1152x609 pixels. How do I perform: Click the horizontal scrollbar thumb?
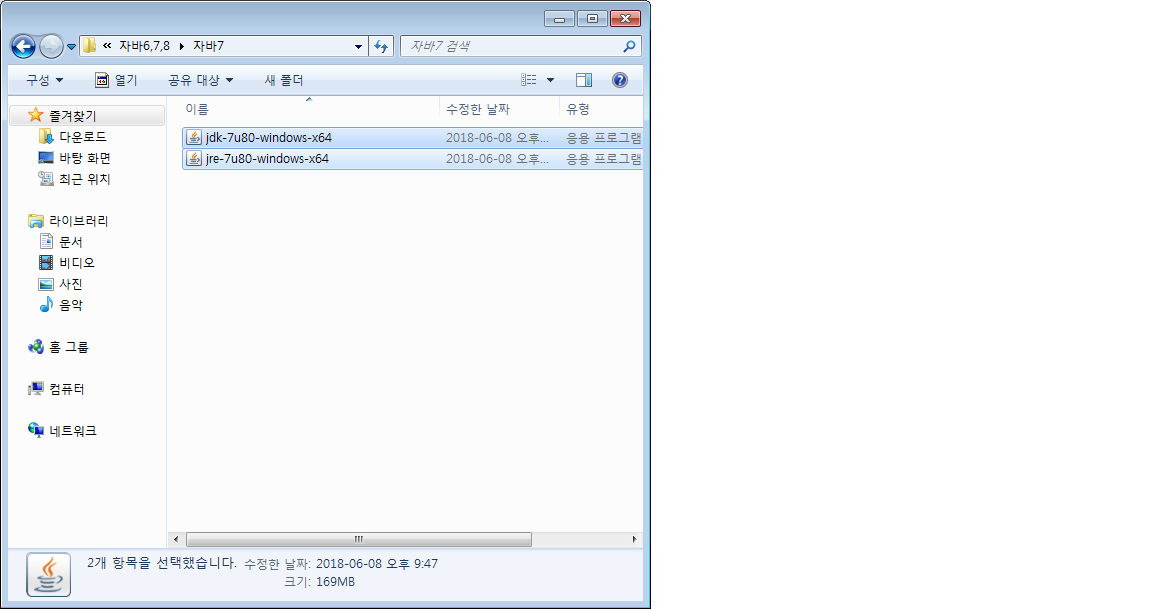click(359, 539)
